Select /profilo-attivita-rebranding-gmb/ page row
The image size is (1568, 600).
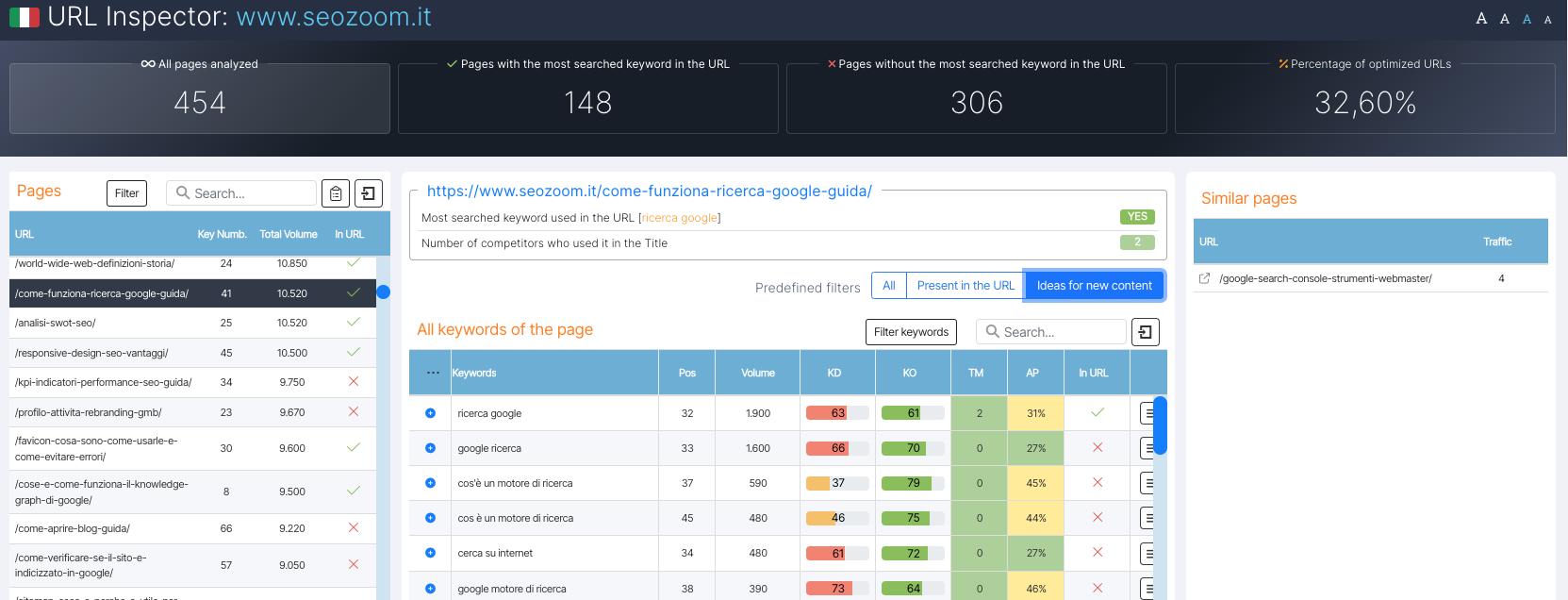click(x=193, y=412)
